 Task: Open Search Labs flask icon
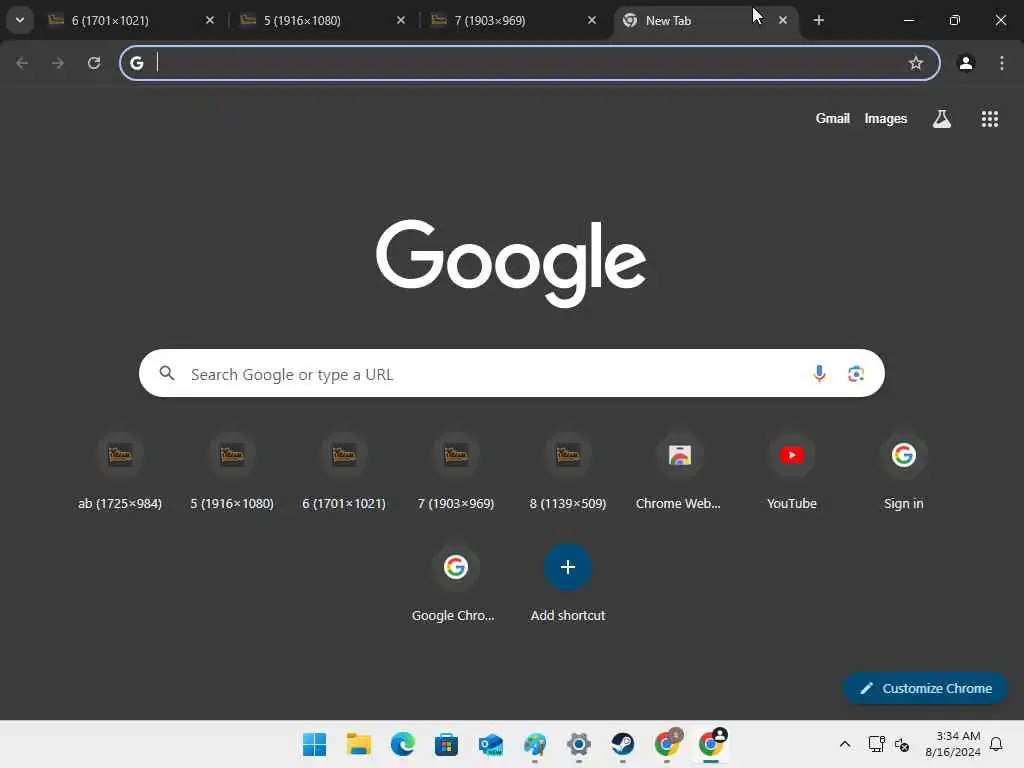tap(942, 119)
